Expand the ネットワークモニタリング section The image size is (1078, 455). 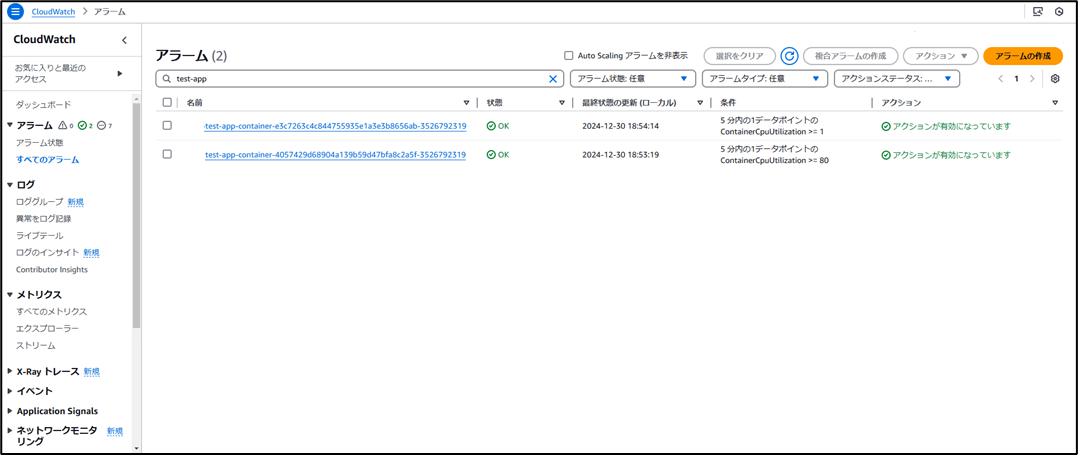(10, 430)
